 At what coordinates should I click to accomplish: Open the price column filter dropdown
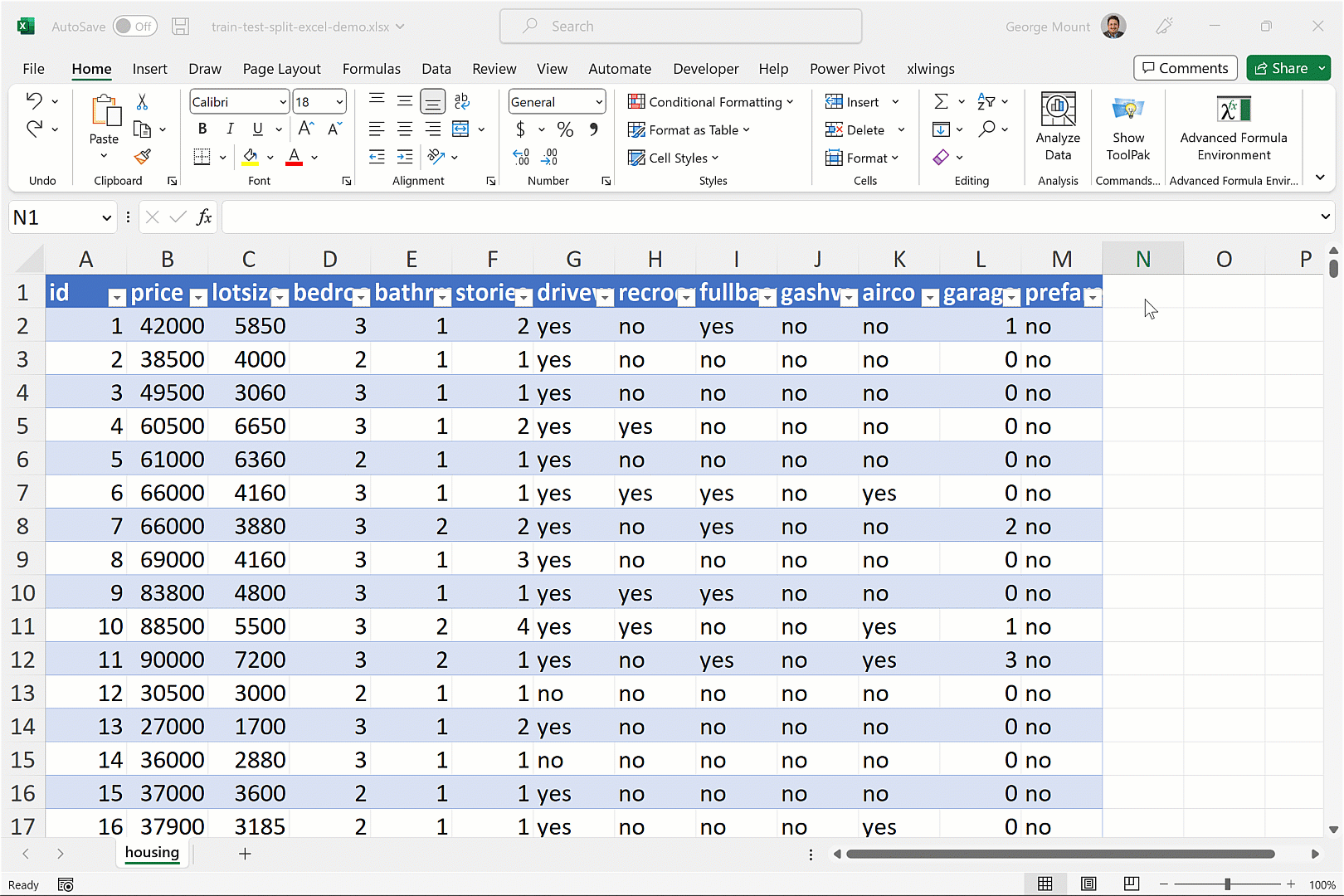pos(198,297)
